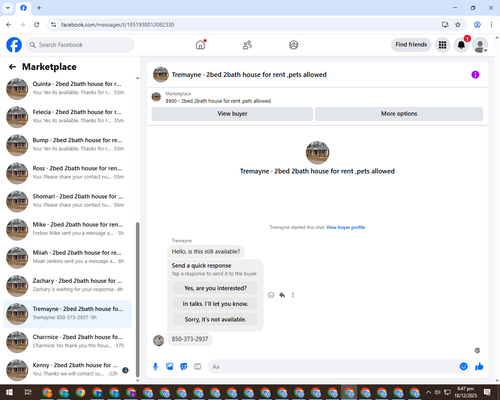React to message with emoji icon
The height and width of the screenshot is (400, 500).
click(271, 295)
